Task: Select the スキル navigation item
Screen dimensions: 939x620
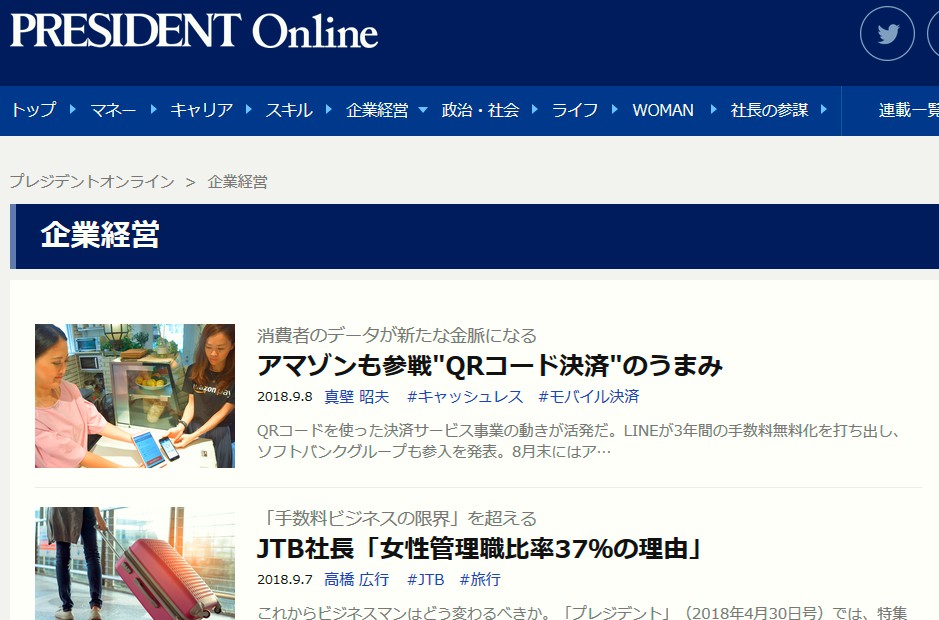Action: (x=288, y=110)
